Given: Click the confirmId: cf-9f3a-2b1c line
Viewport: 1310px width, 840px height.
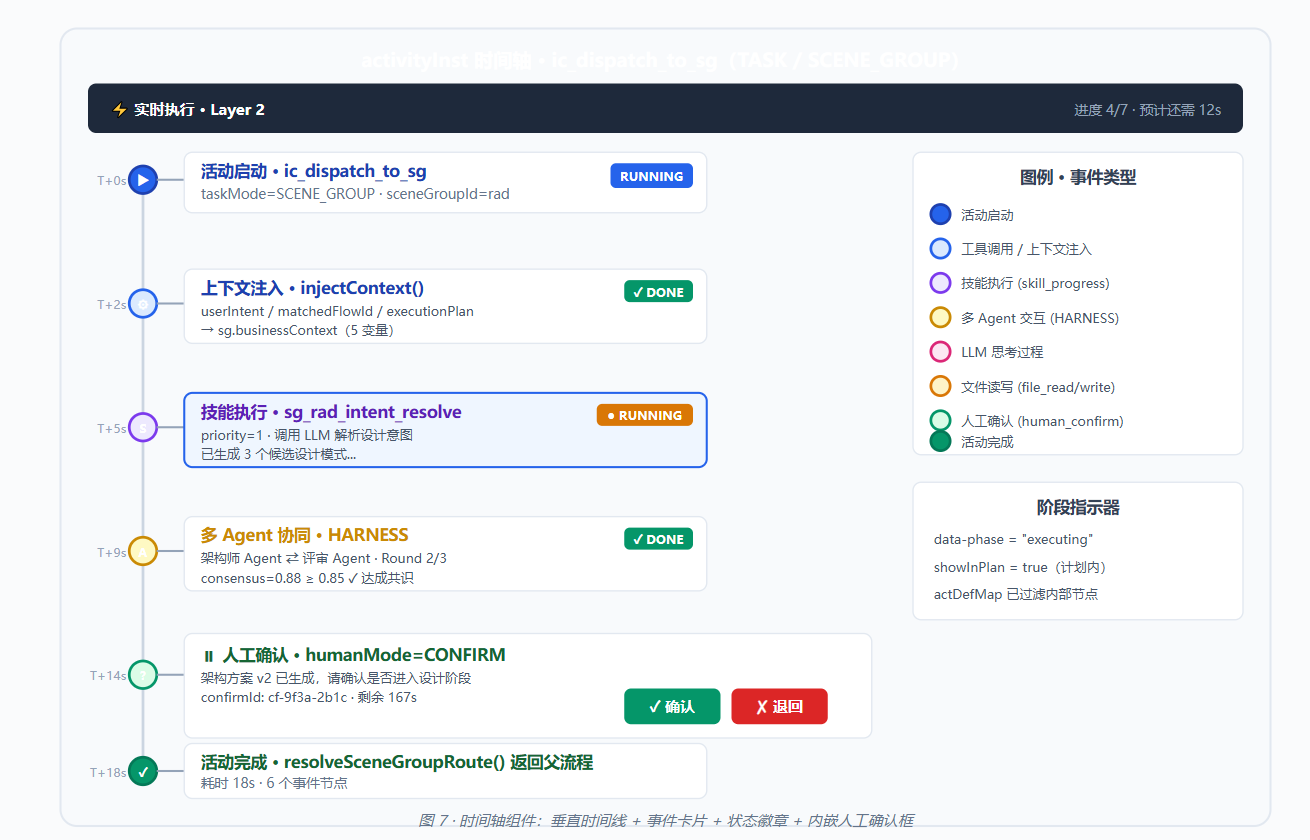Looking at the screenshot, I should click(x=309, y=697).
